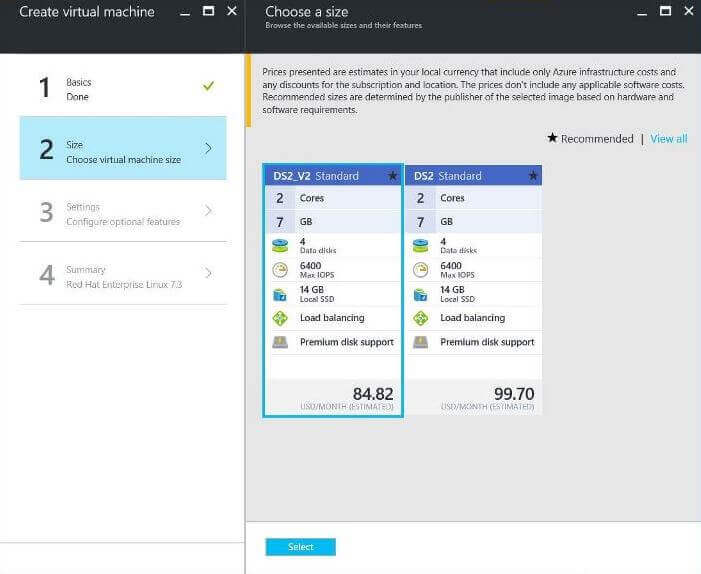Click the green checkmark next to Basics

tap(208, 85)
